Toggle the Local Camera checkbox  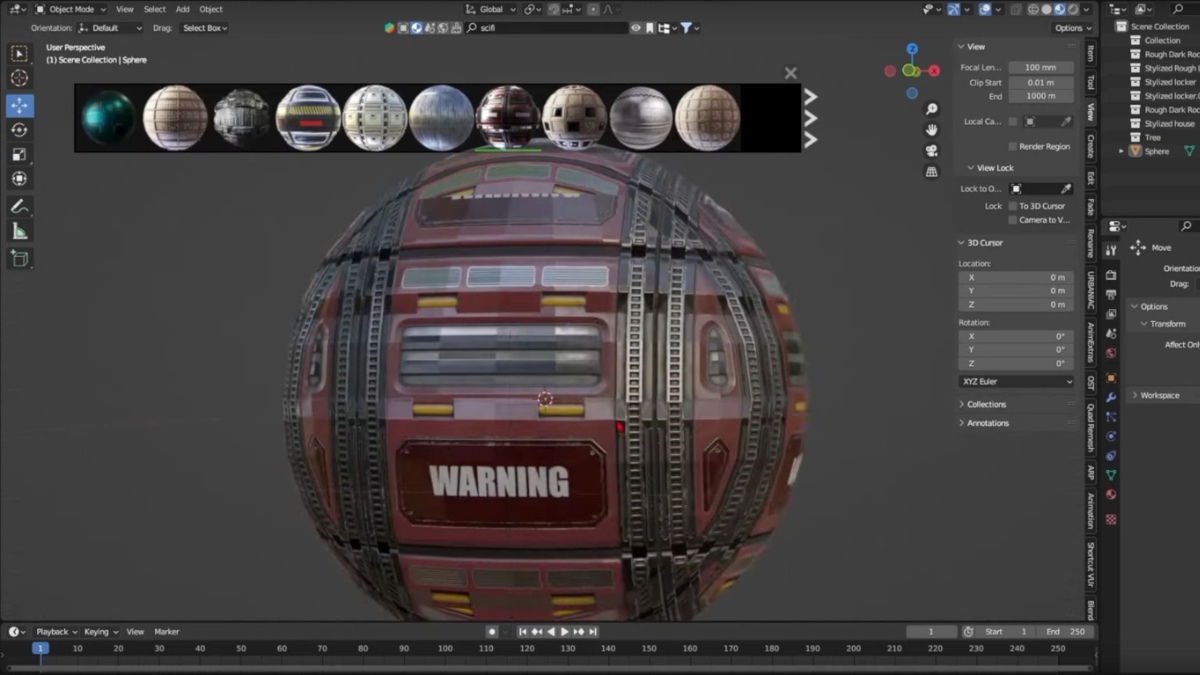coord(1013,122)
